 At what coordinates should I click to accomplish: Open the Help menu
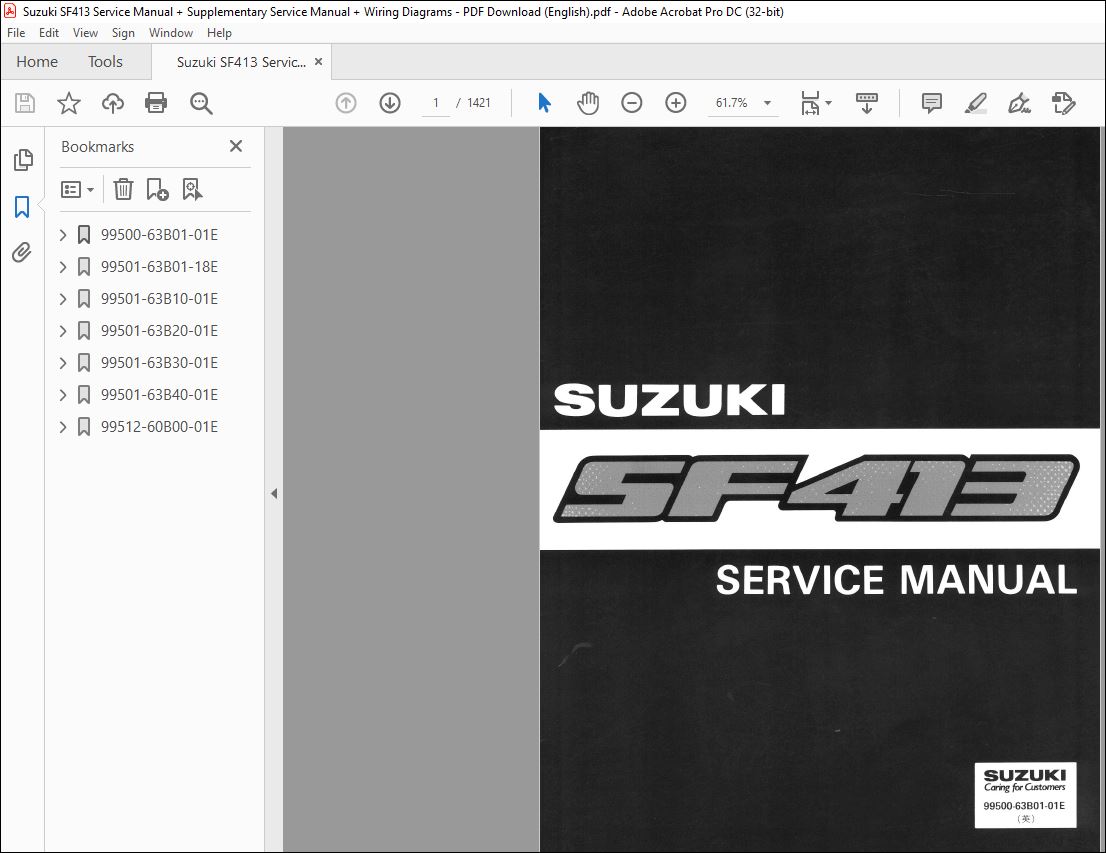[x=219, y=32]
